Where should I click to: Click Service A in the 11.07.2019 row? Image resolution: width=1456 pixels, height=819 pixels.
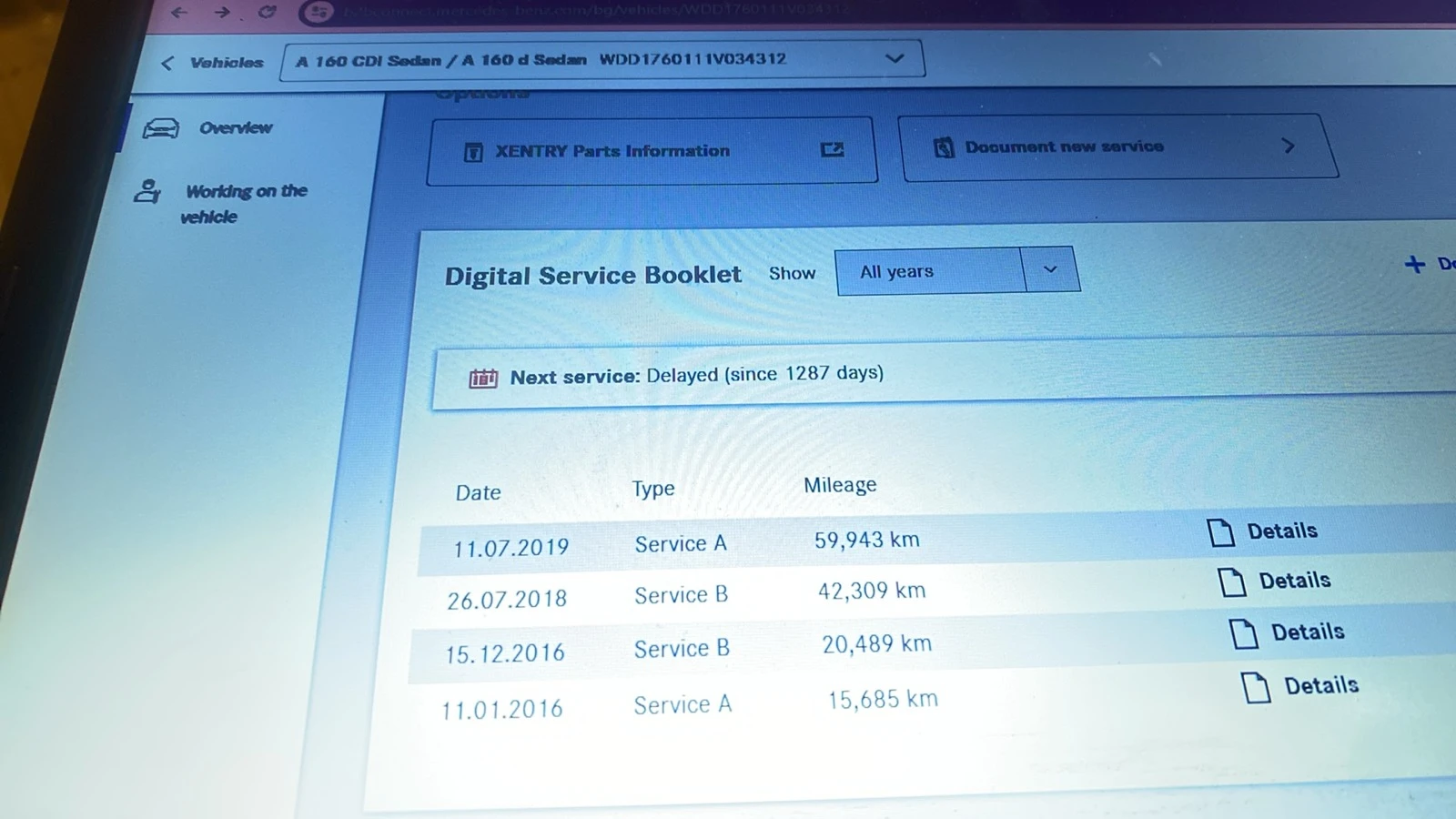tap(681, 543)
